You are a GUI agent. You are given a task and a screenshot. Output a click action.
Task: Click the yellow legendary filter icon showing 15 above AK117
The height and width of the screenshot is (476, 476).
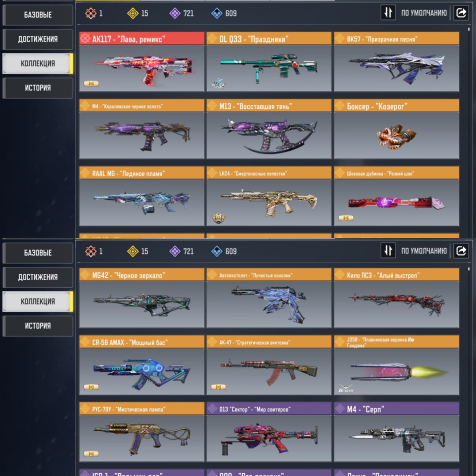133,13
